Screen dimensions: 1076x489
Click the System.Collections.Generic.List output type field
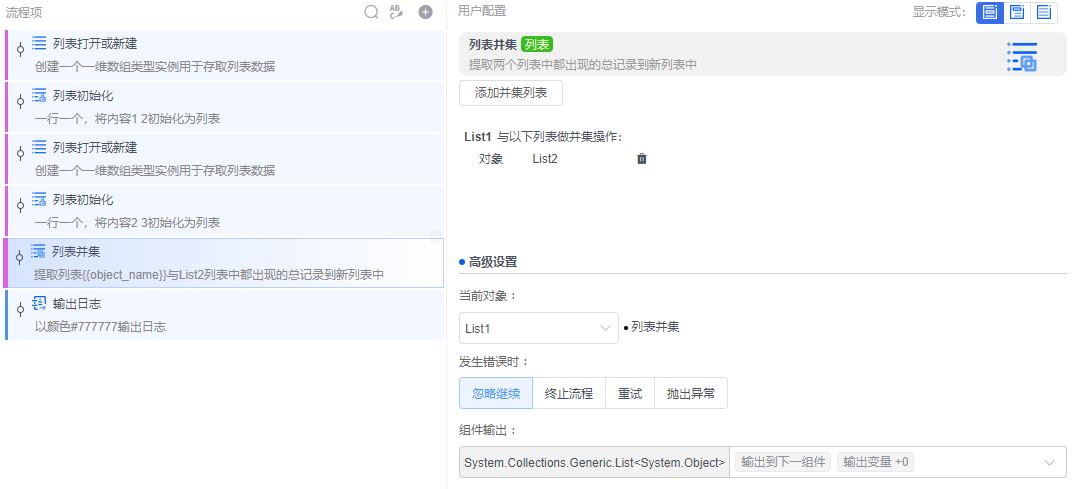[594, 462]
